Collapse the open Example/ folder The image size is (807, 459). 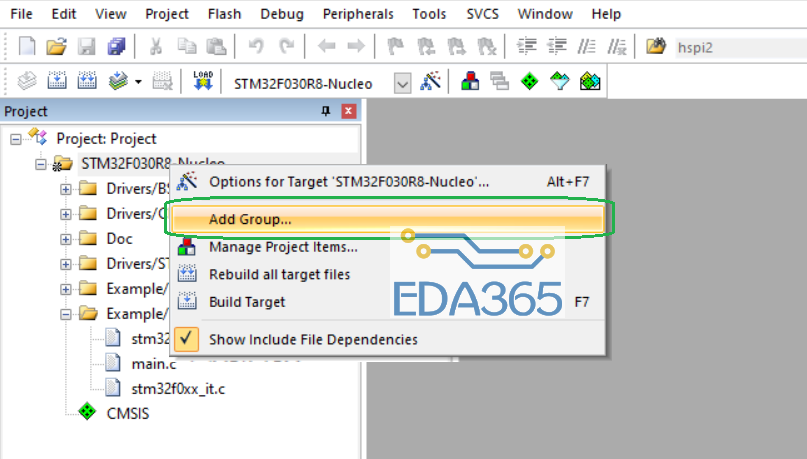[65, 314]
